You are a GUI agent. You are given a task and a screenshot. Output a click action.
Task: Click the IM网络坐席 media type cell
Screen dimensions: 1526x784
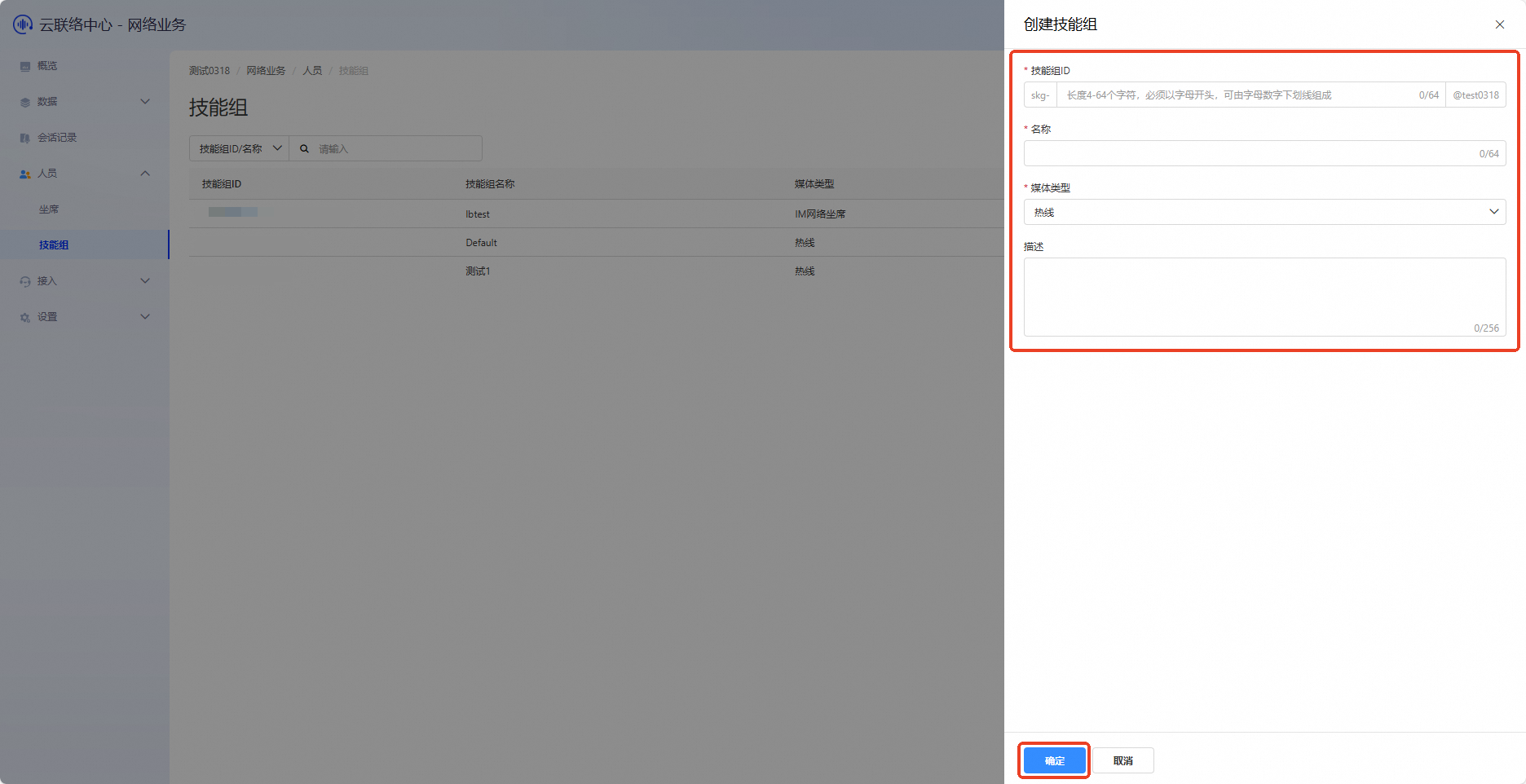tap(820, 214)
